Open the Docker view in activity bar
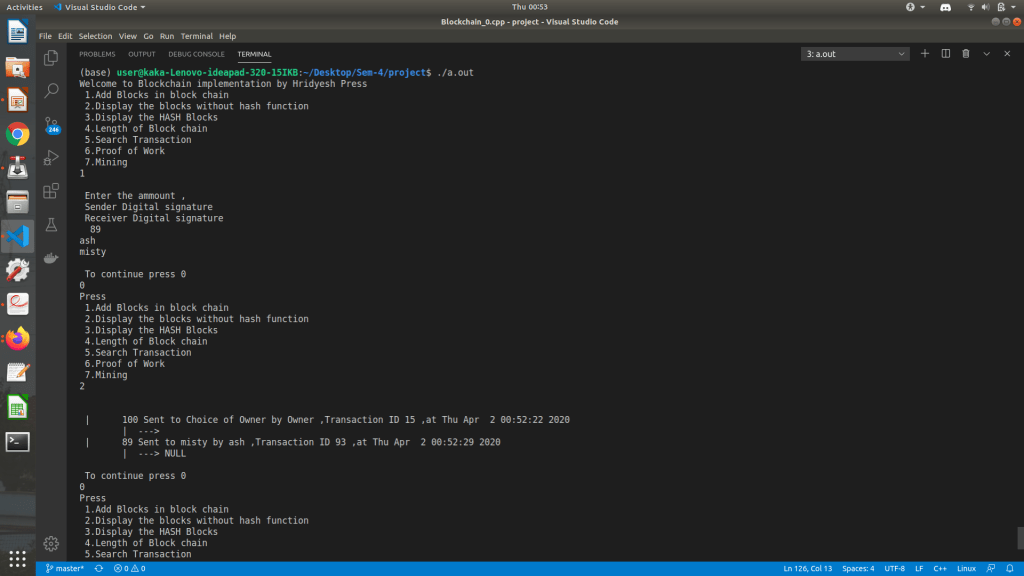This screenshot has width=1024, height=576. (x=51, y=259)
